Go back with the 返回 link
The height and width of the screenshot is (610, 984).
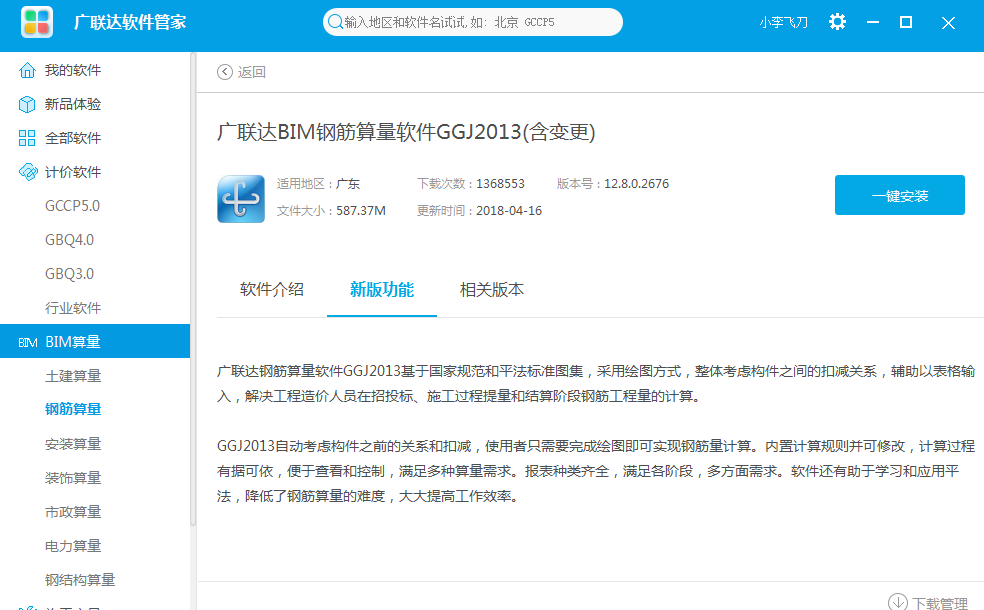252,72
